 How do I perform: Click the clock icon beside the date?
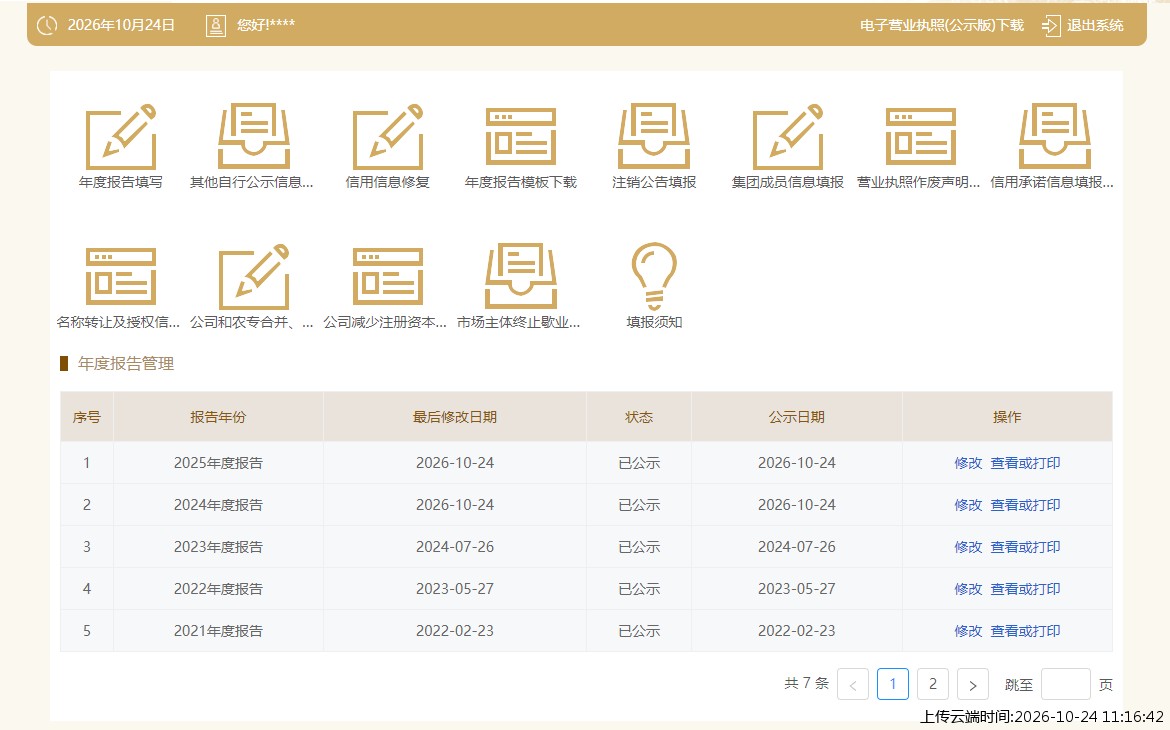pyautogui.click(x=47, y=25)
